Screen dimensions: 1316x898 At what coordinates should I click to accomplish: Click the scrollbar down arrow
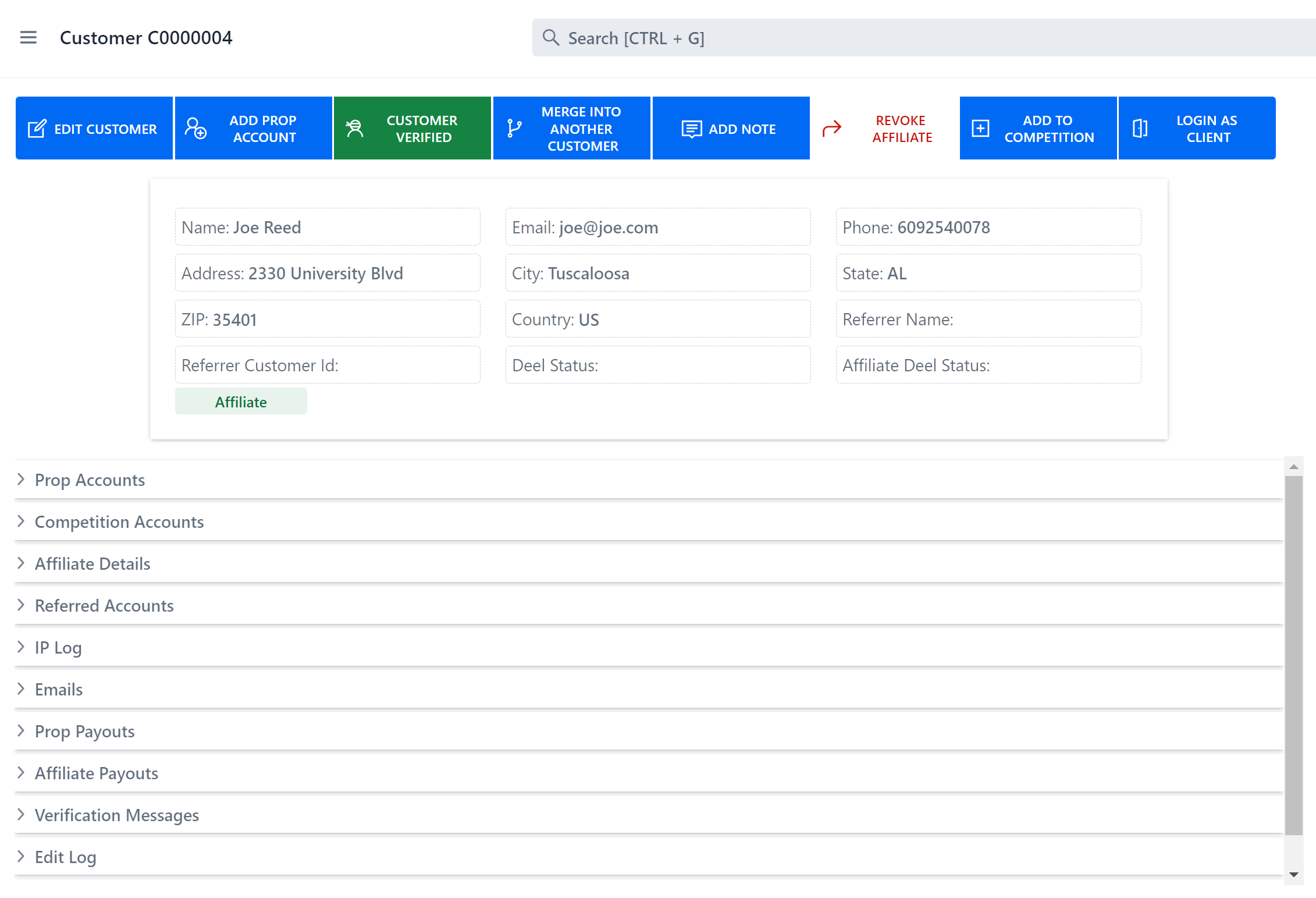(1294, 874)
